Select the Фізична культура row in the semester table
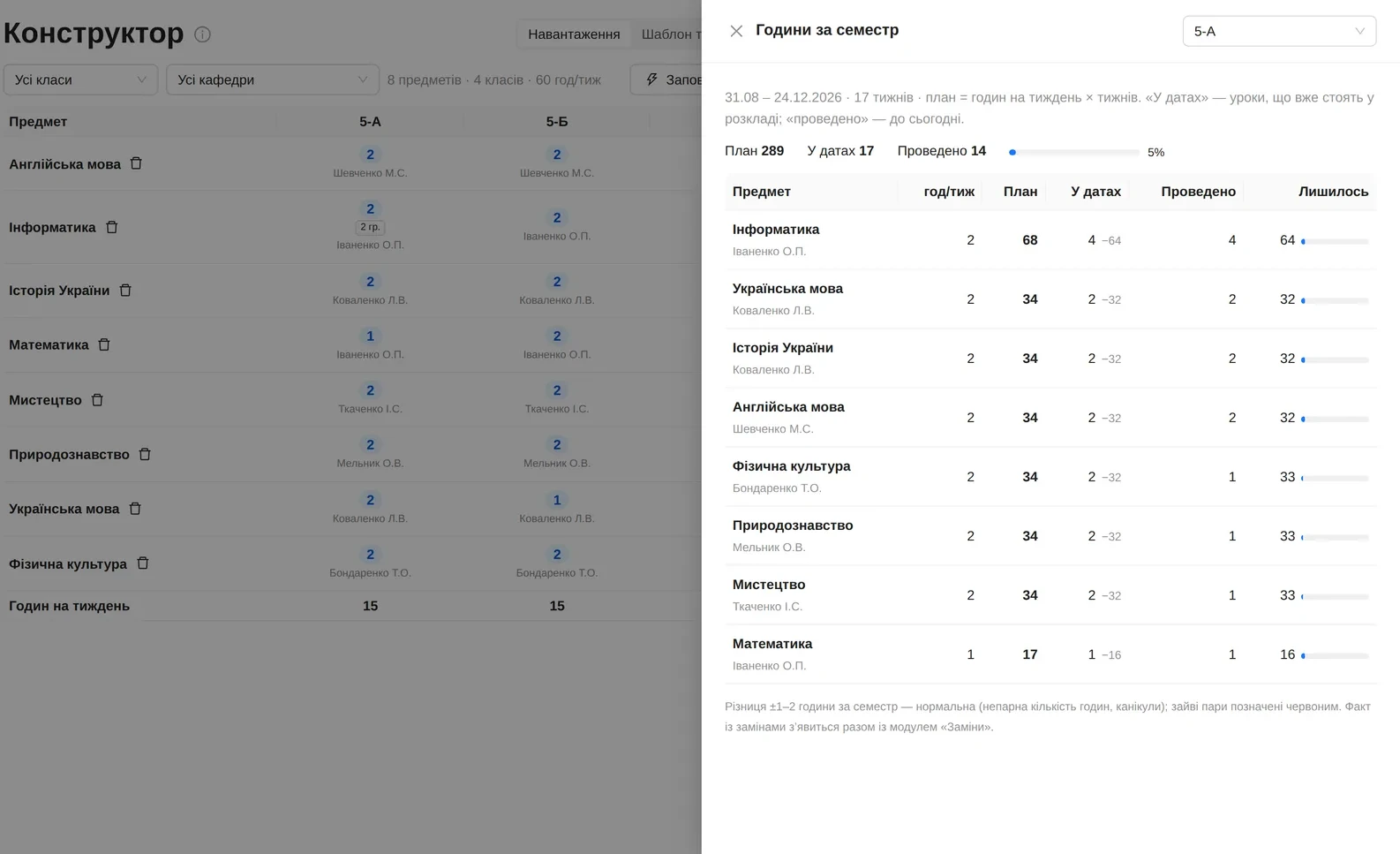1400x854 pixels. pos(1050,477)
